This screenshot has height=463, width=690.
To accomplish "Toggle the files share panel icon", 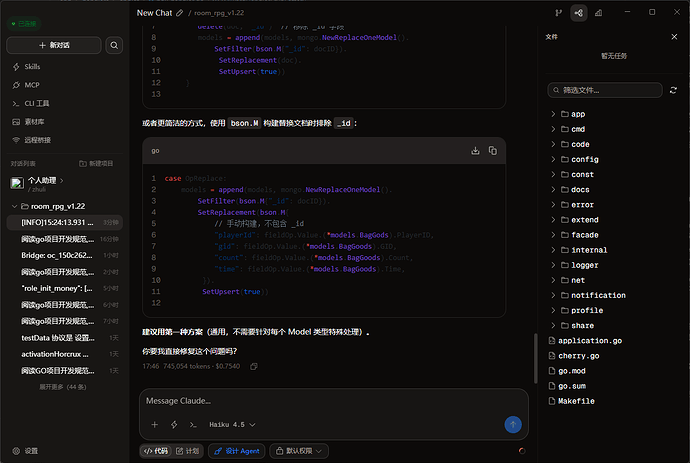I will 579,13.
